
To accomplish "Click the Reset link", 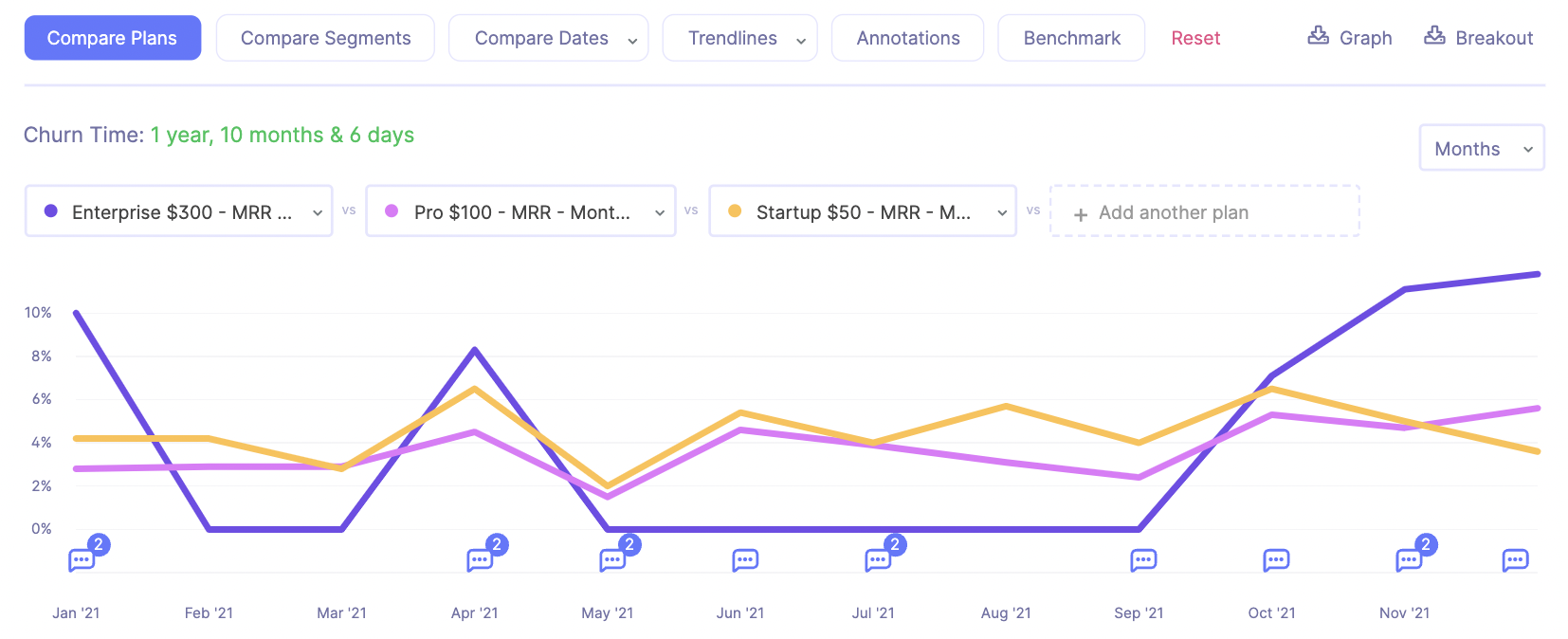I will point(1195,38).
